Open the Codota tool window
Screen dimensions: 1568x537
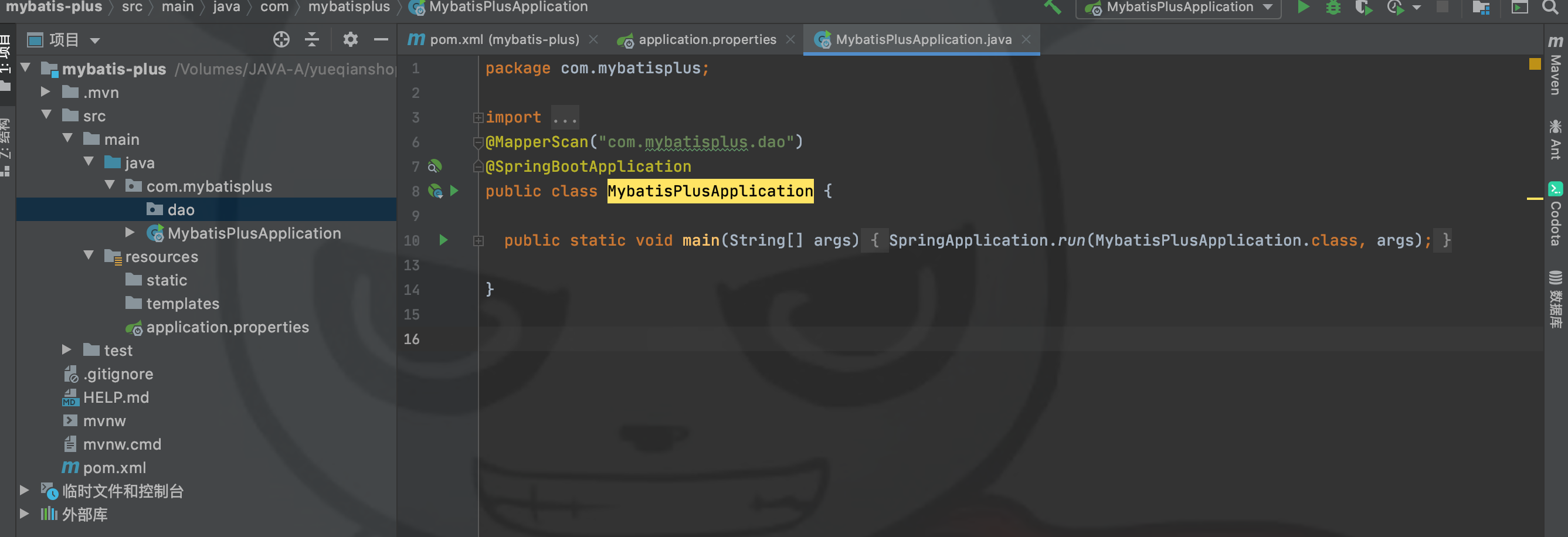(1556, 214)
